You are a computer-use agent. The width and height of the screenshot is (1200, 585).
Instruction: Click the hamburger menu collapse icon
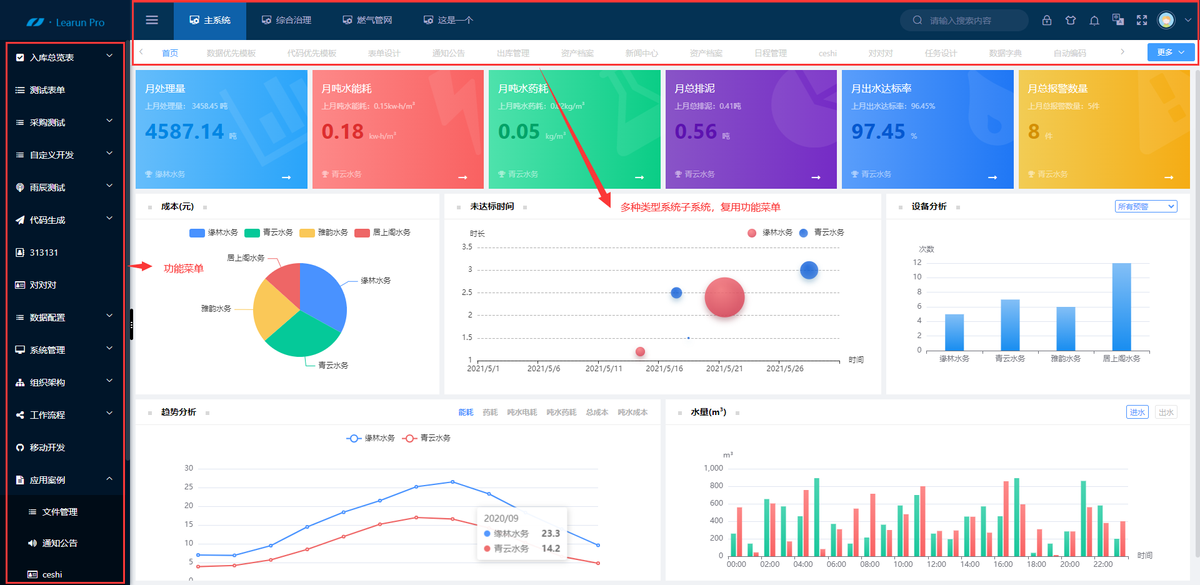pos(152,20)
